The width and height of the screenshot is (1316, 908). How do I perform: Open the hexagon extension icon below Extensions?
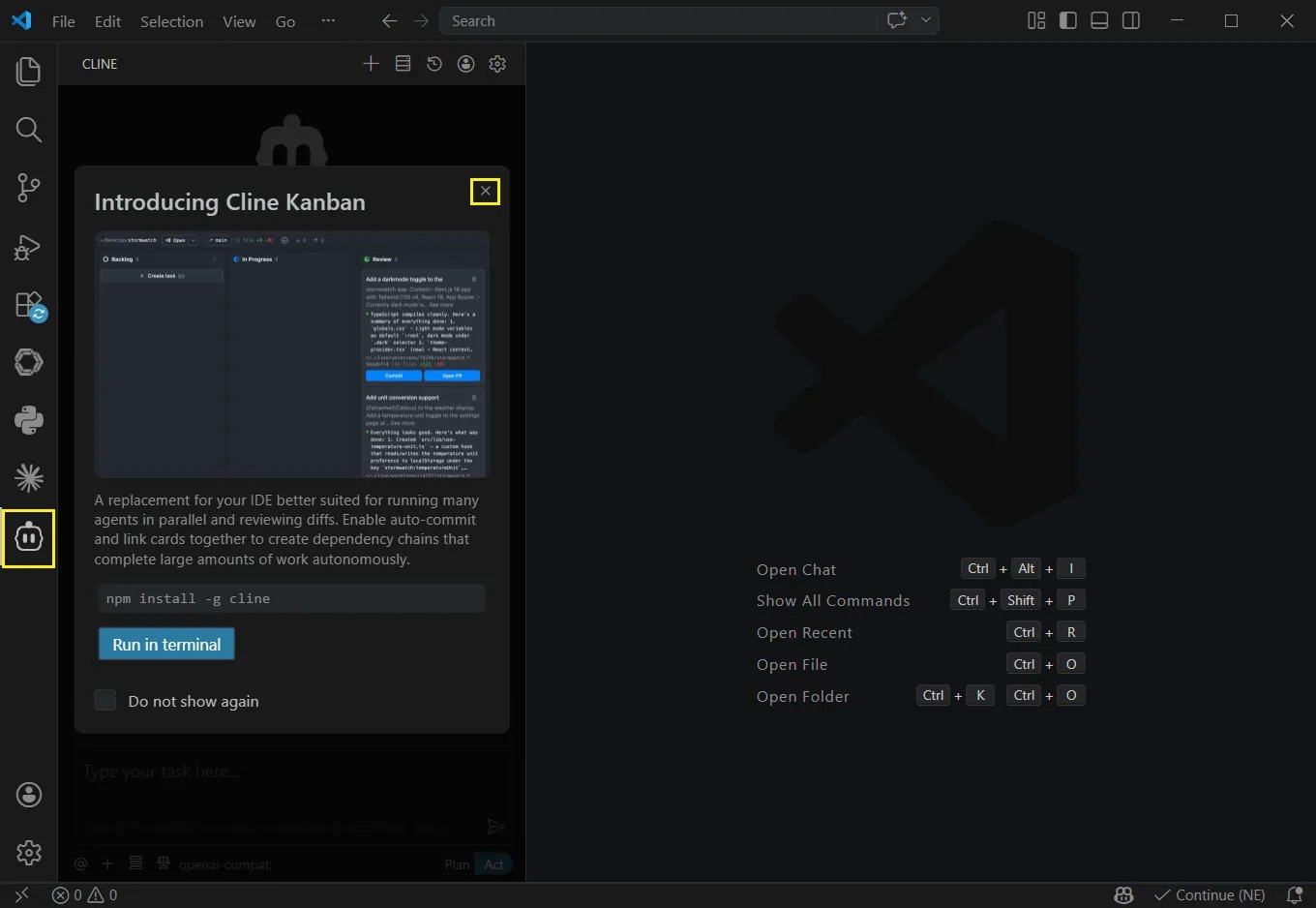(x=29, y=362)
